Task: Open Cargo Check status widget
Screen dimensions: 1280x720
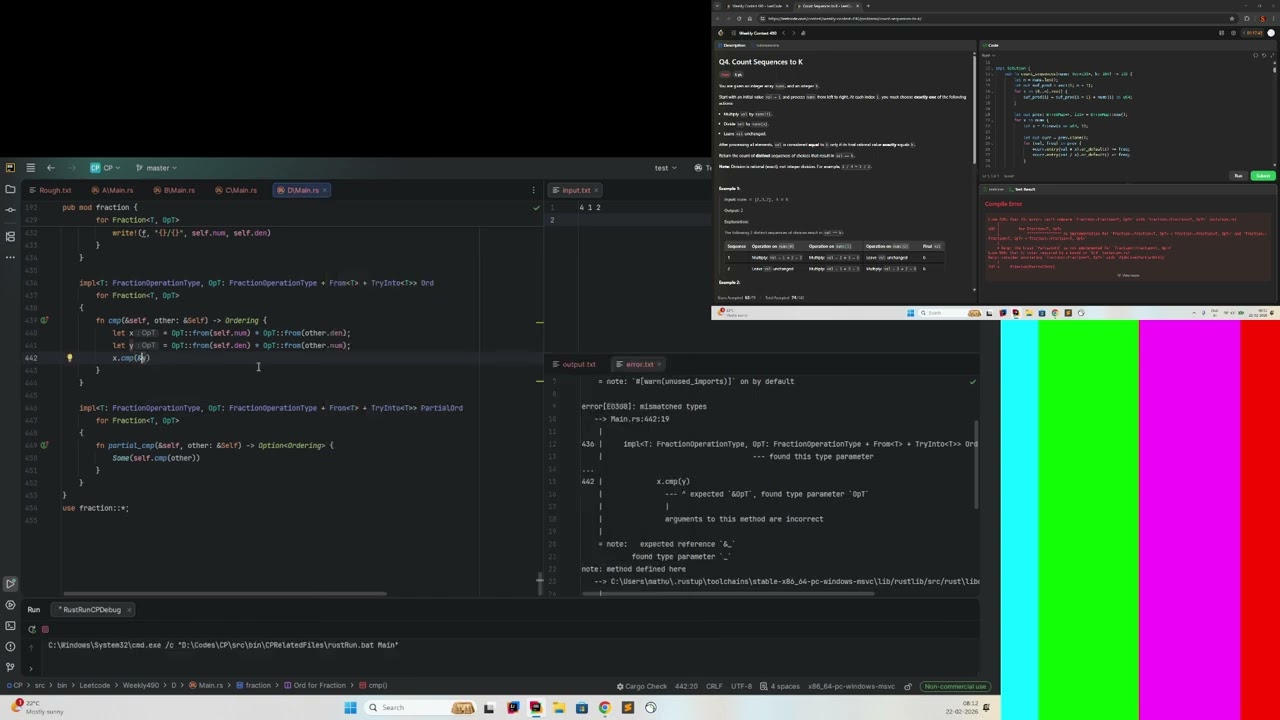Action: [x=641, y=686]
